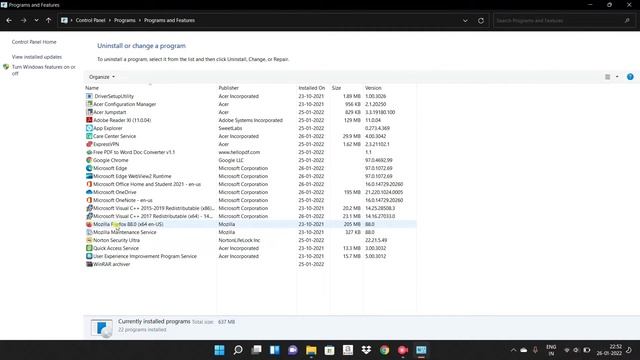Click the www.hellopdf.com publisher cell

tap(239, 152)
